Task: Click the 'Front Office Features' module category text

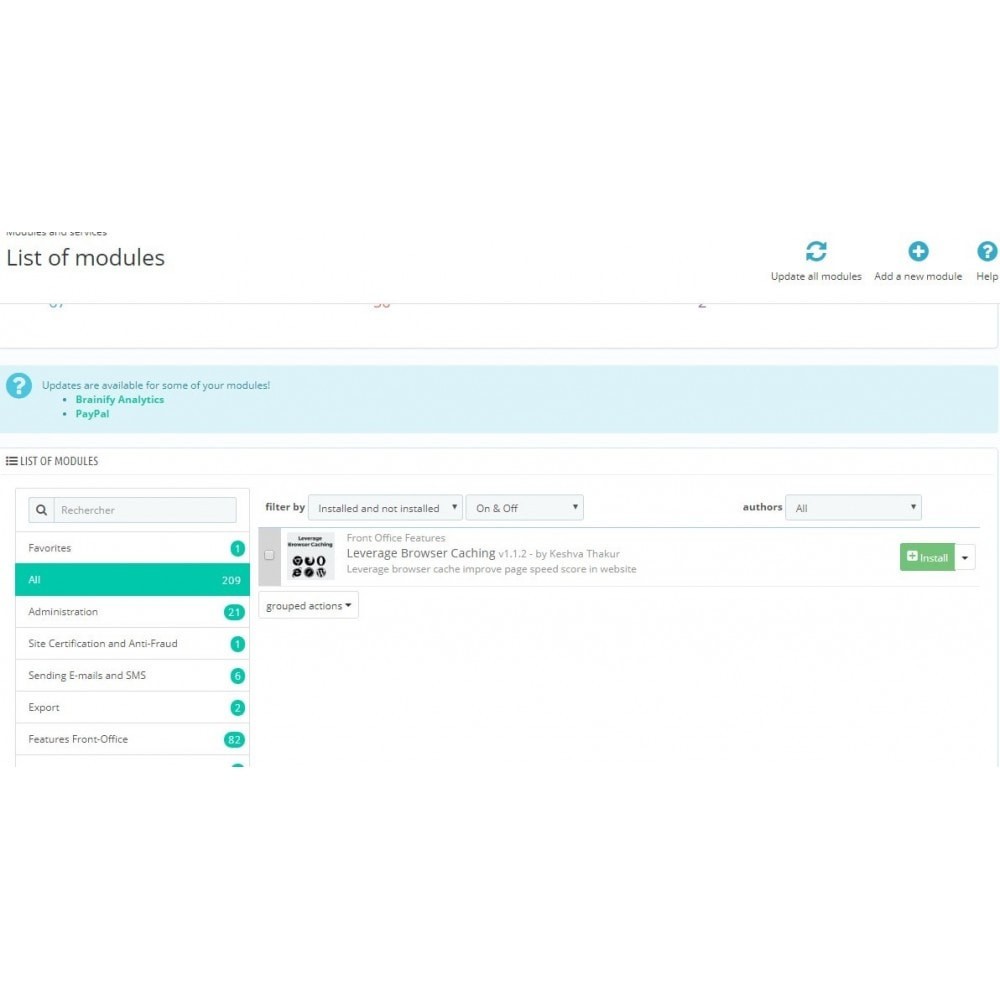Action: 396,538
